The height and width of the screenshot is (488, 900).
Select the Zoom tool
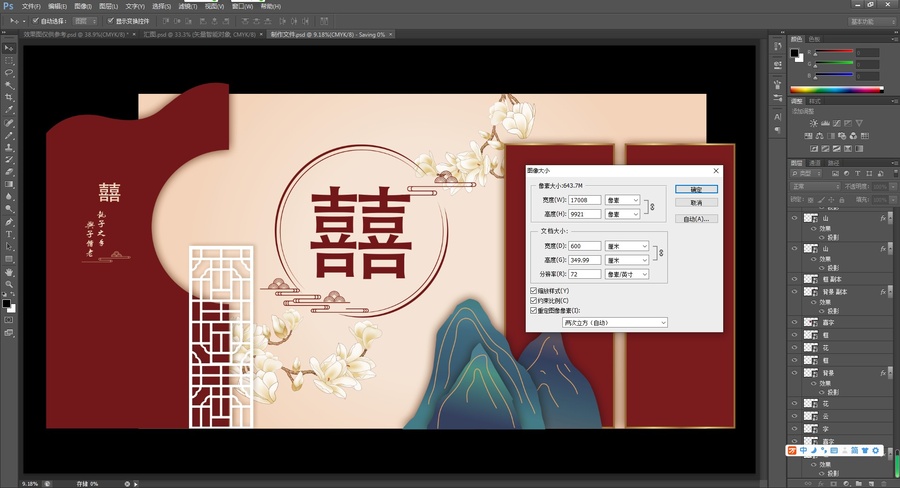9,284
